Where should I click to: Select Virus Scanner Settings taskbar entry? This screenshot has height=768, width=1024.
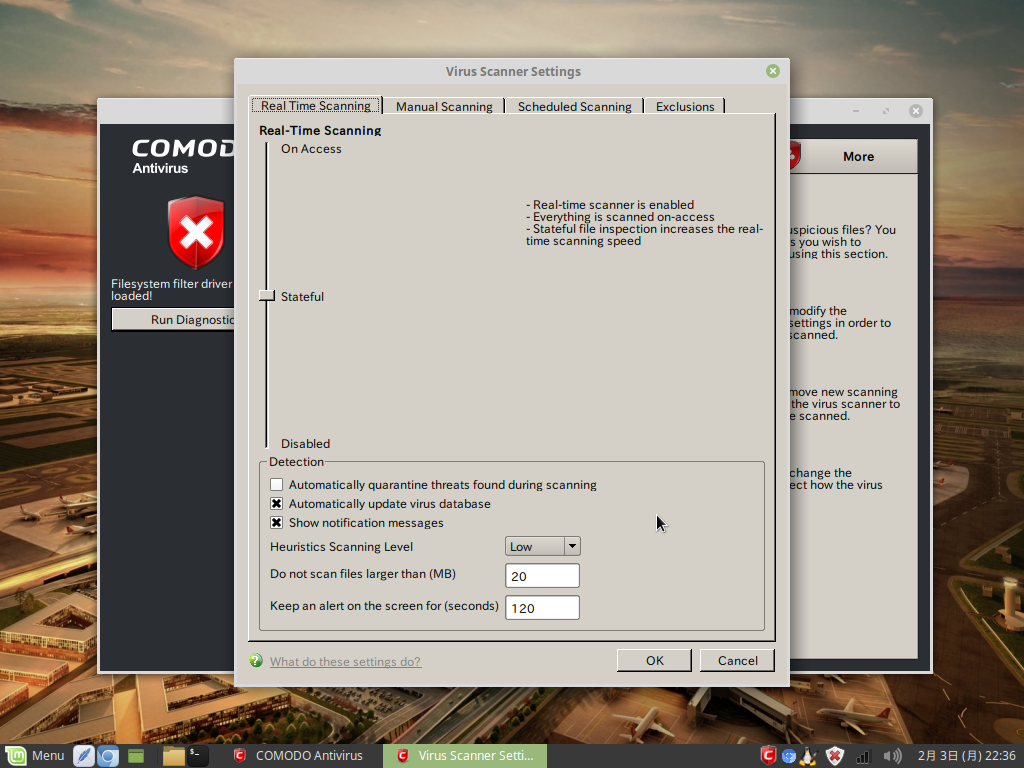tap(464, 756)
